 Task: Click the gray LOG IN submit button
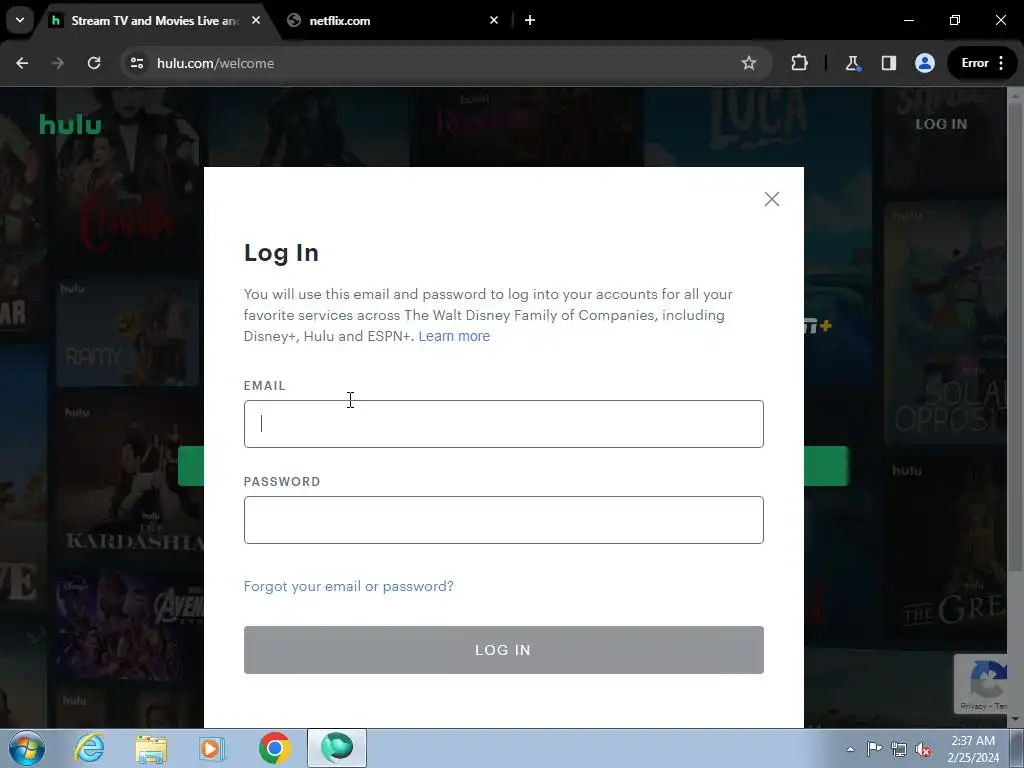(x=504, y=650)
